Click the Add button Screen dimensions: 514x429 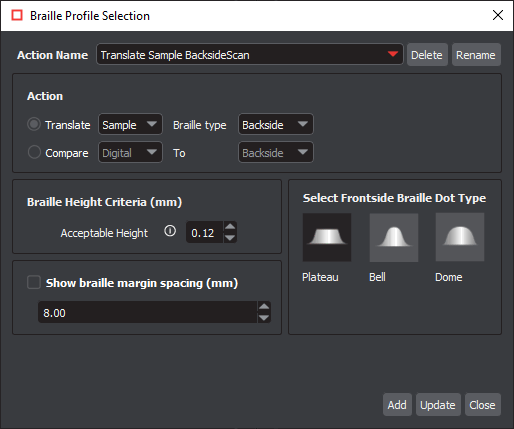[397, 405]
